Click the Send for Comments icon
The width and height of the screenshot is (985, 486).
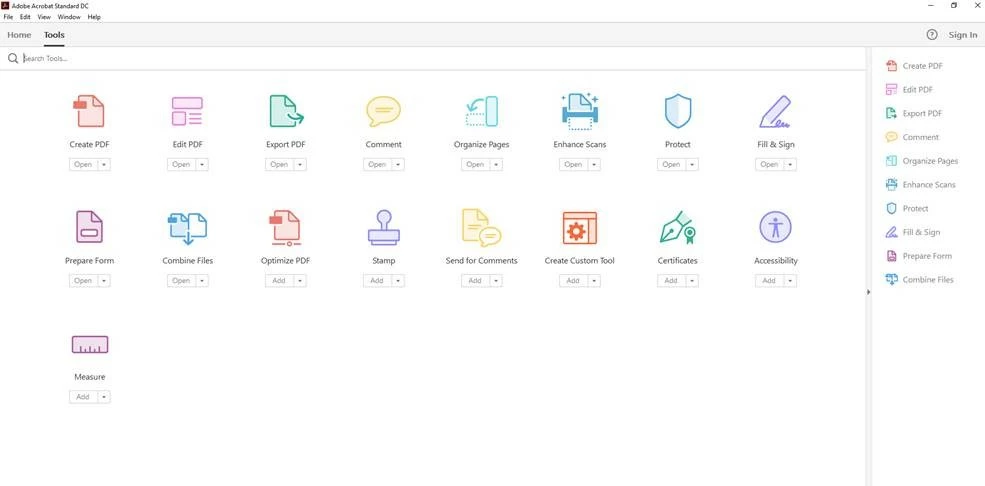coord(481,227)
